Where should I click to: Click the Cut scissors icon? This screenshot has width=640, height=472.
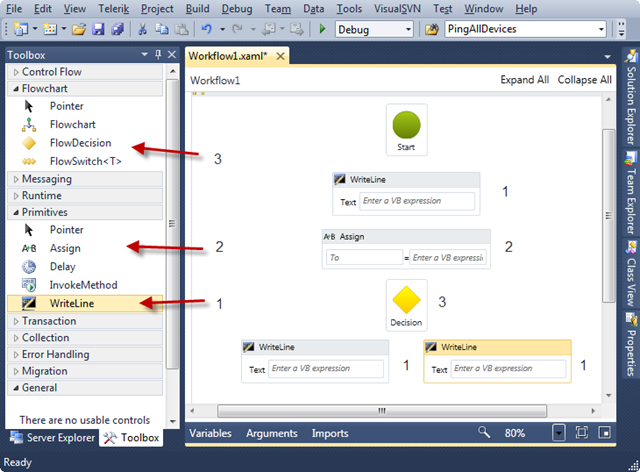(142, 29)
